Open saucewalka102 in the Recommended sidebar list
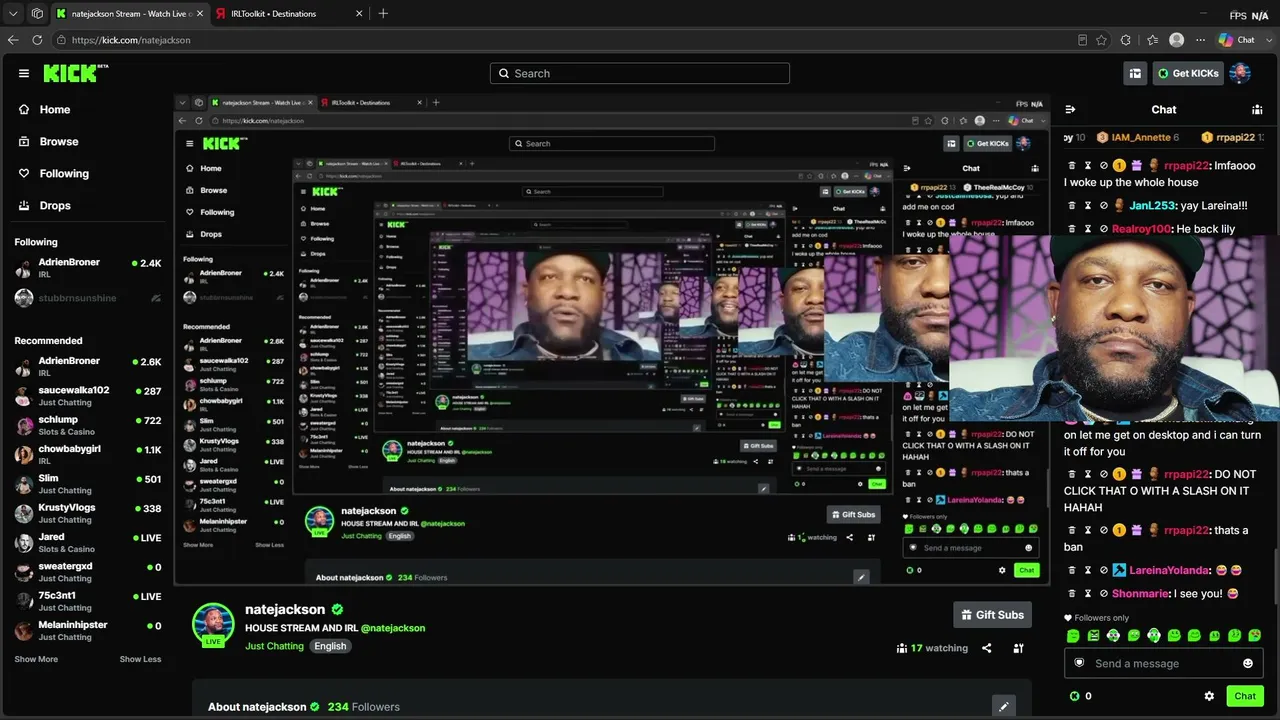The image size is (1280, 720). 88,396
